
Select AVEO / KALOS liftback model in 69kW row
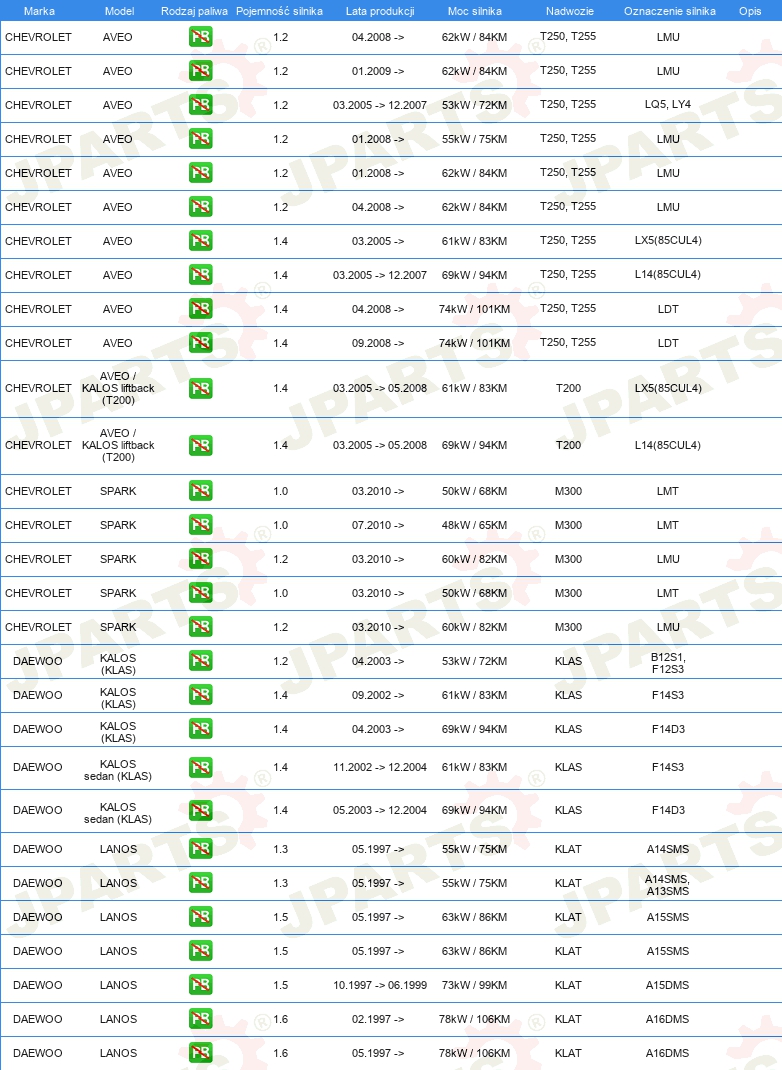118,446
